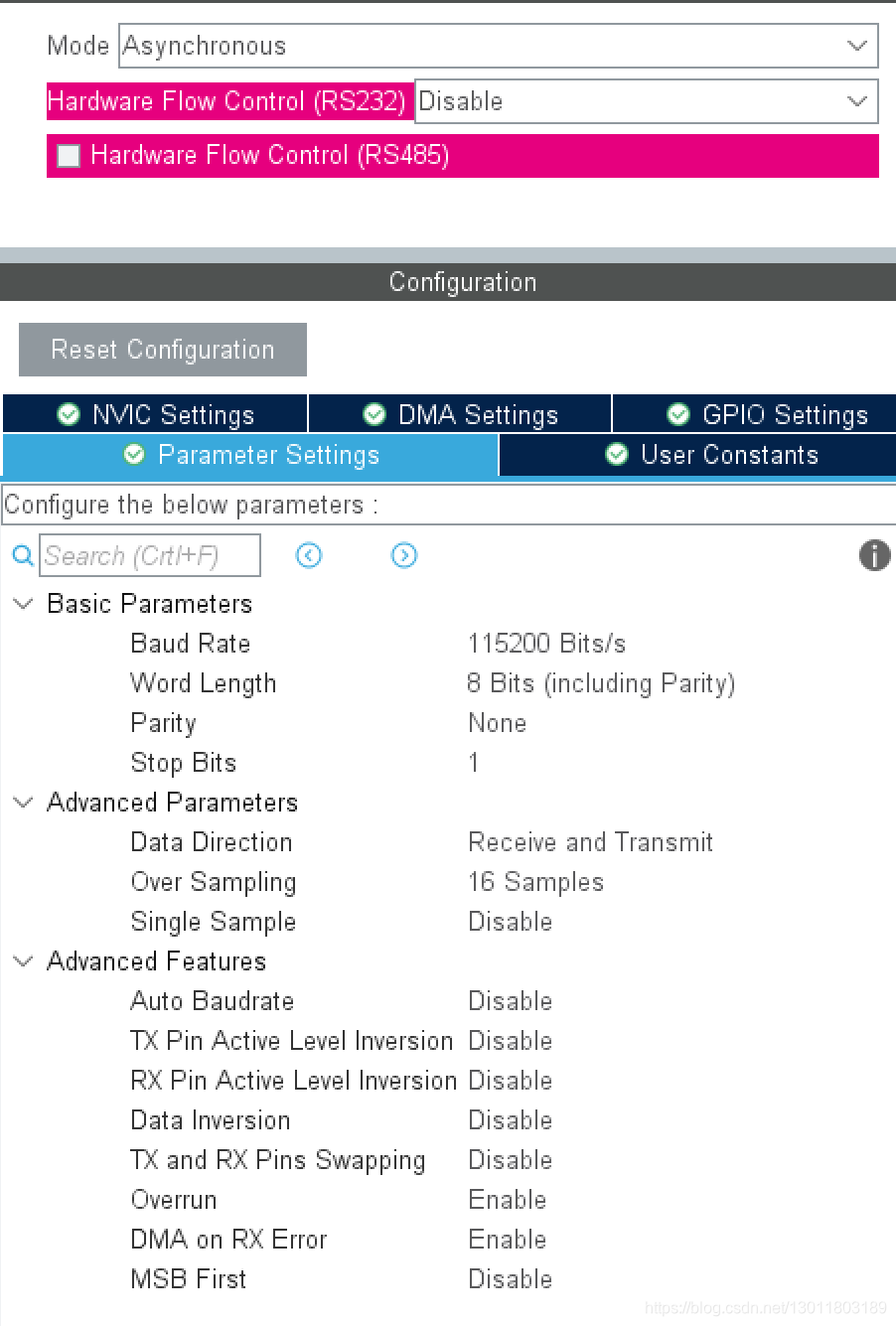
Task: Open the Mode dropdown showing Asynchronous
Action: (x=855, y=46)
